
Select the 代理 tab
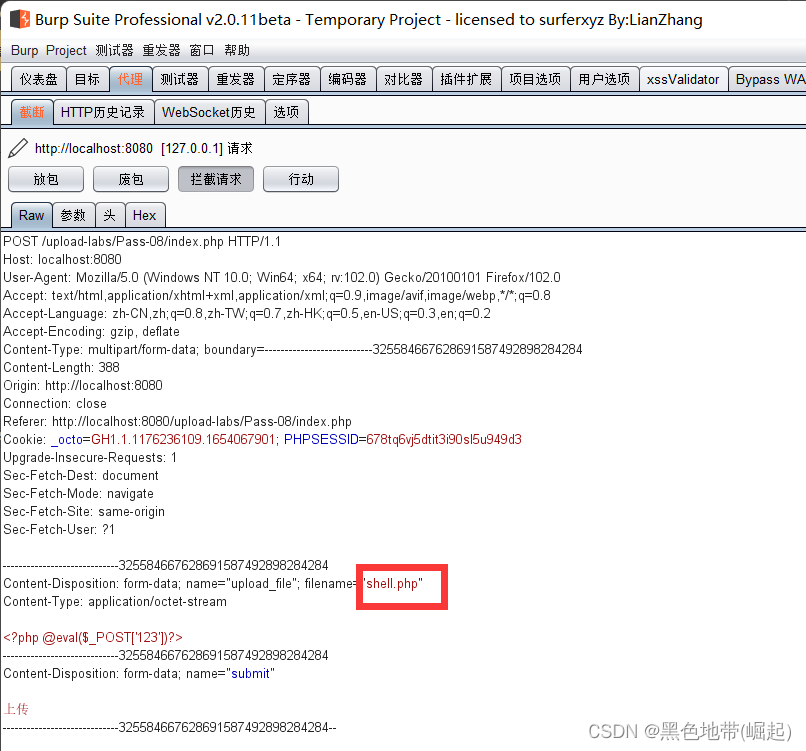coord(131,79)
